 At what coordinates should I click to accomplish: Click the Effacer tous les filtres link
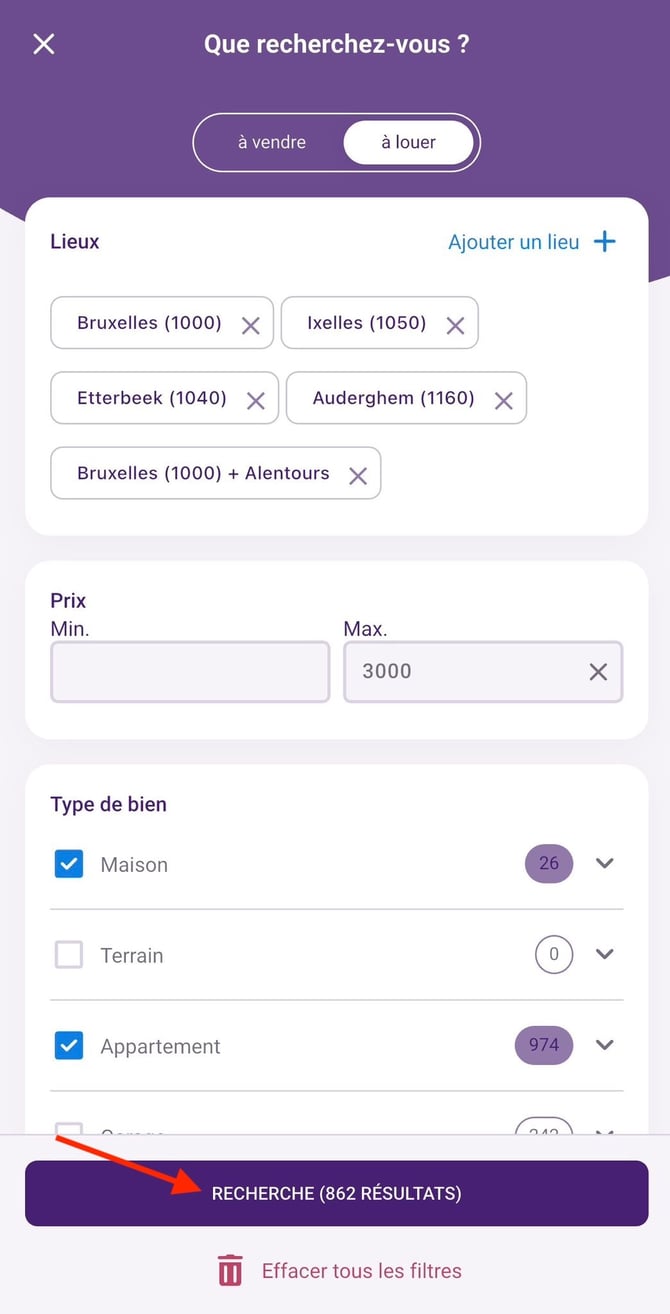click(361, 1270)
